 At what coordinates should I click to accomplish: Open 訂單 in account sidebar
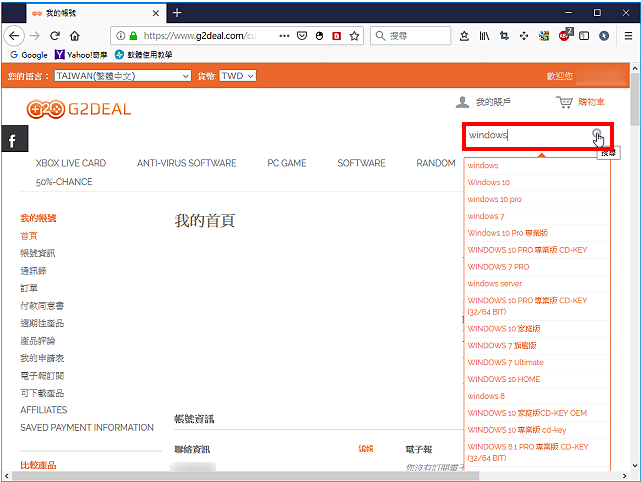(29, 288)
